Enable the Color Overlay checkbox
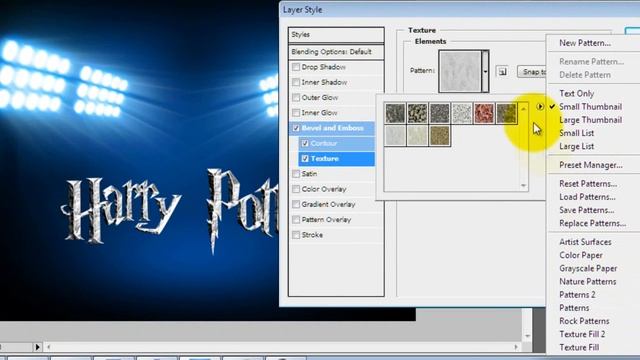 pyautogui.click(x=296, y=189)
